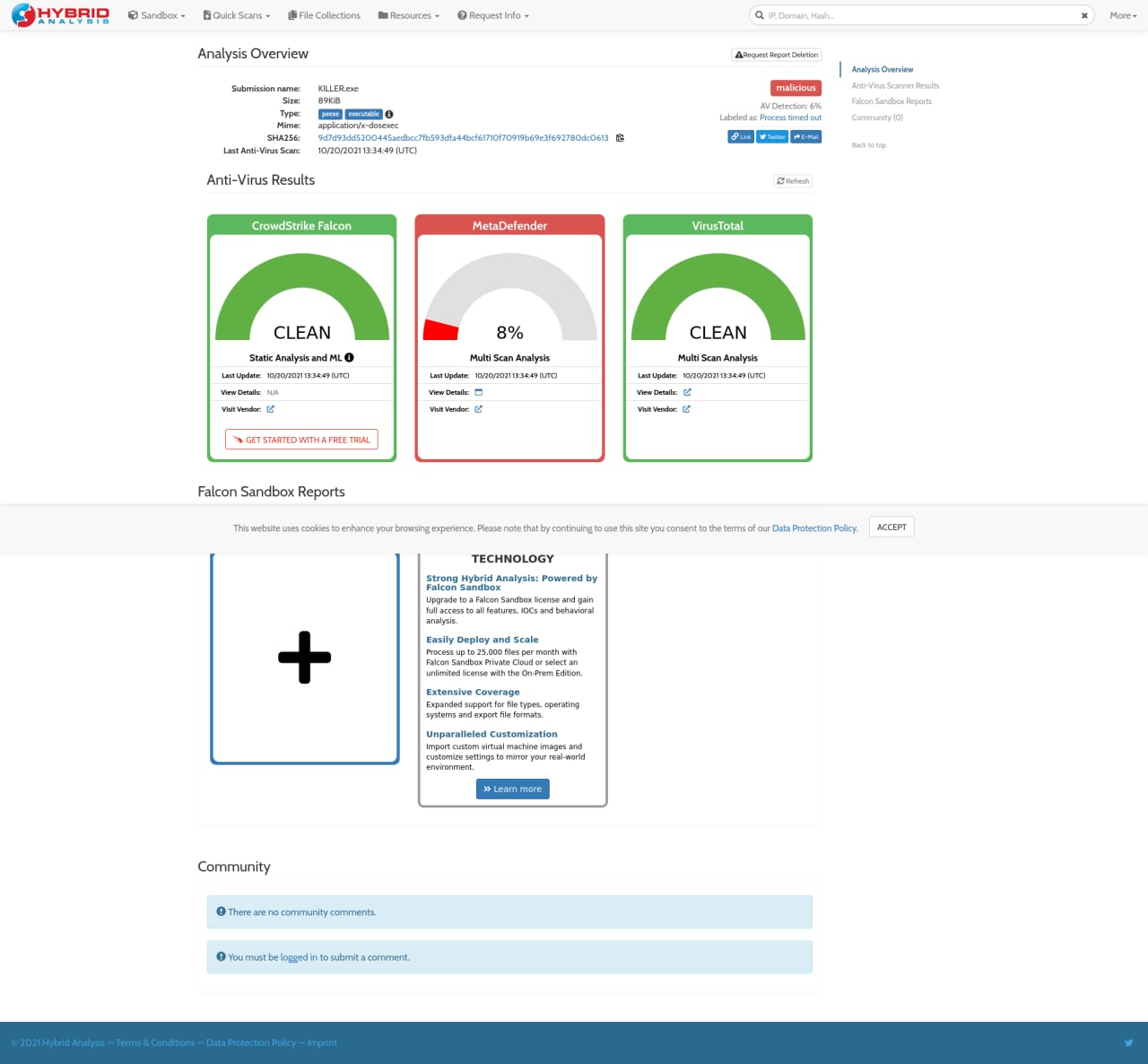Expand the More menu
Image resolution: width=1148 pixels, height=1064 pixels.
(x=1123, y=15)
